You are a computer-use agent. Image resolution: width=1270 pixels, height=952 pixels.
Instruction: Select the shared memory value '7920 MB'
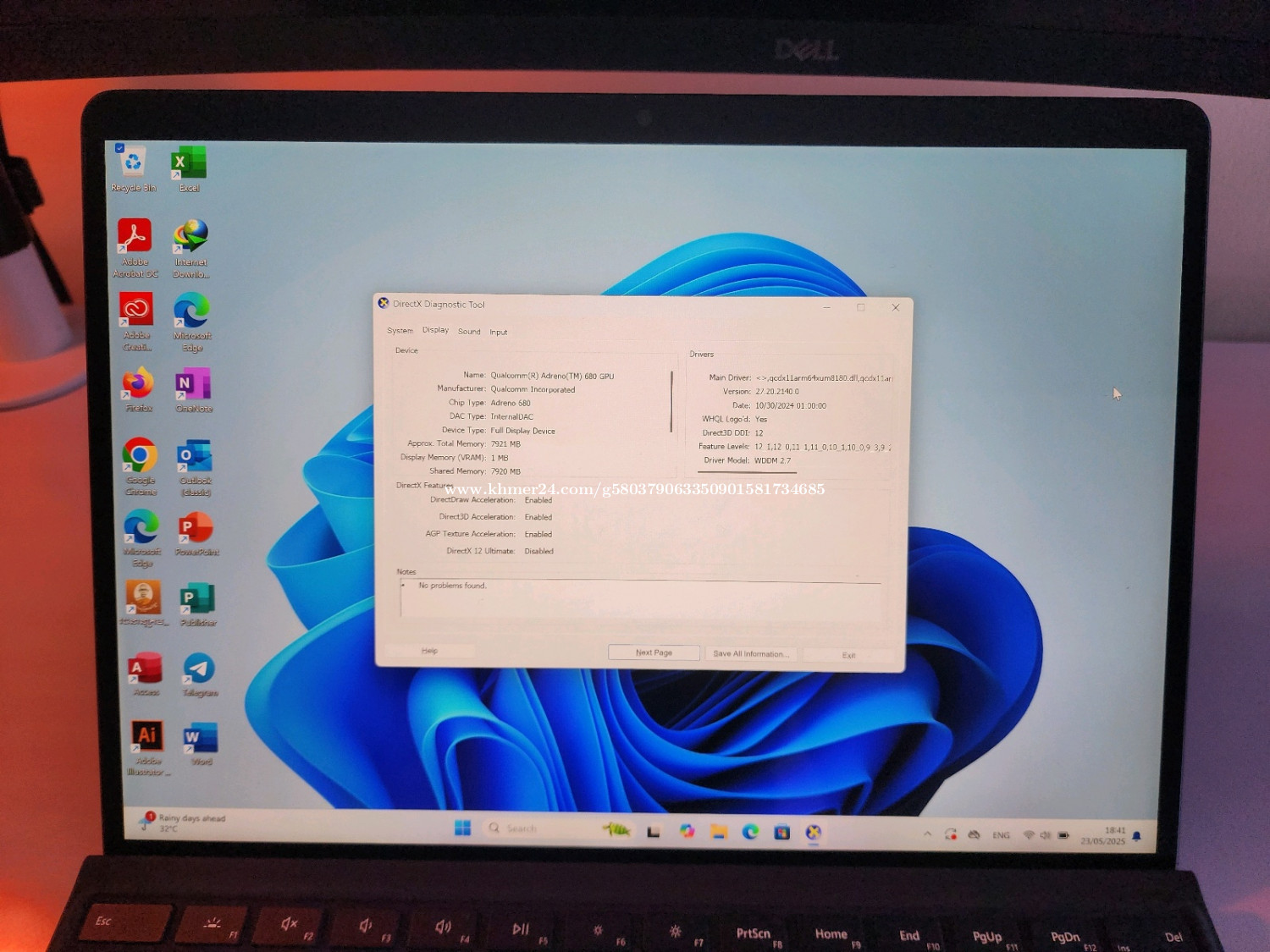(x=505, y=471)
